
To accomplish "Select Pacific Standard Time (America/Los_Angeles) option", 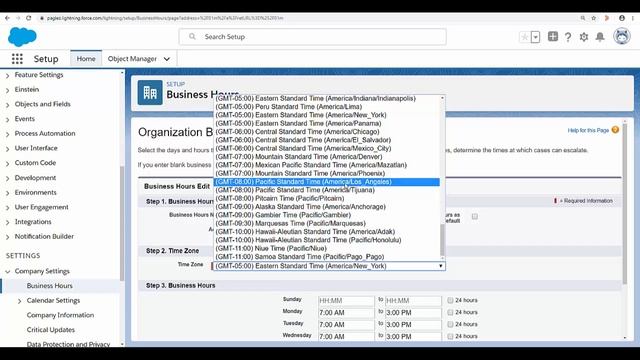I will pos(327,182).
